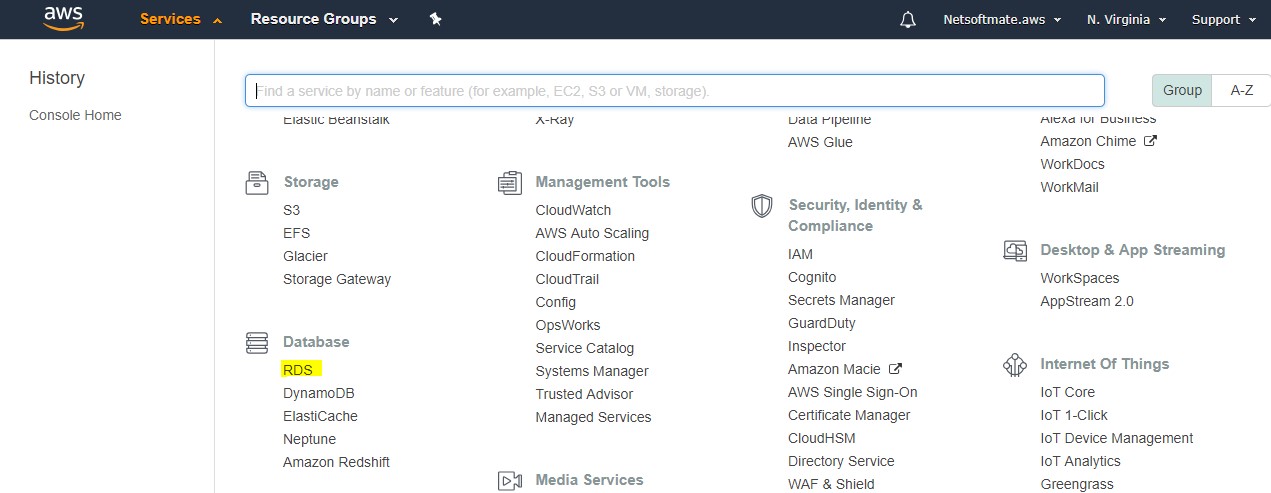
Task: Click the Storage category icon
Action: pyautogui.click(x=257, y=183)
